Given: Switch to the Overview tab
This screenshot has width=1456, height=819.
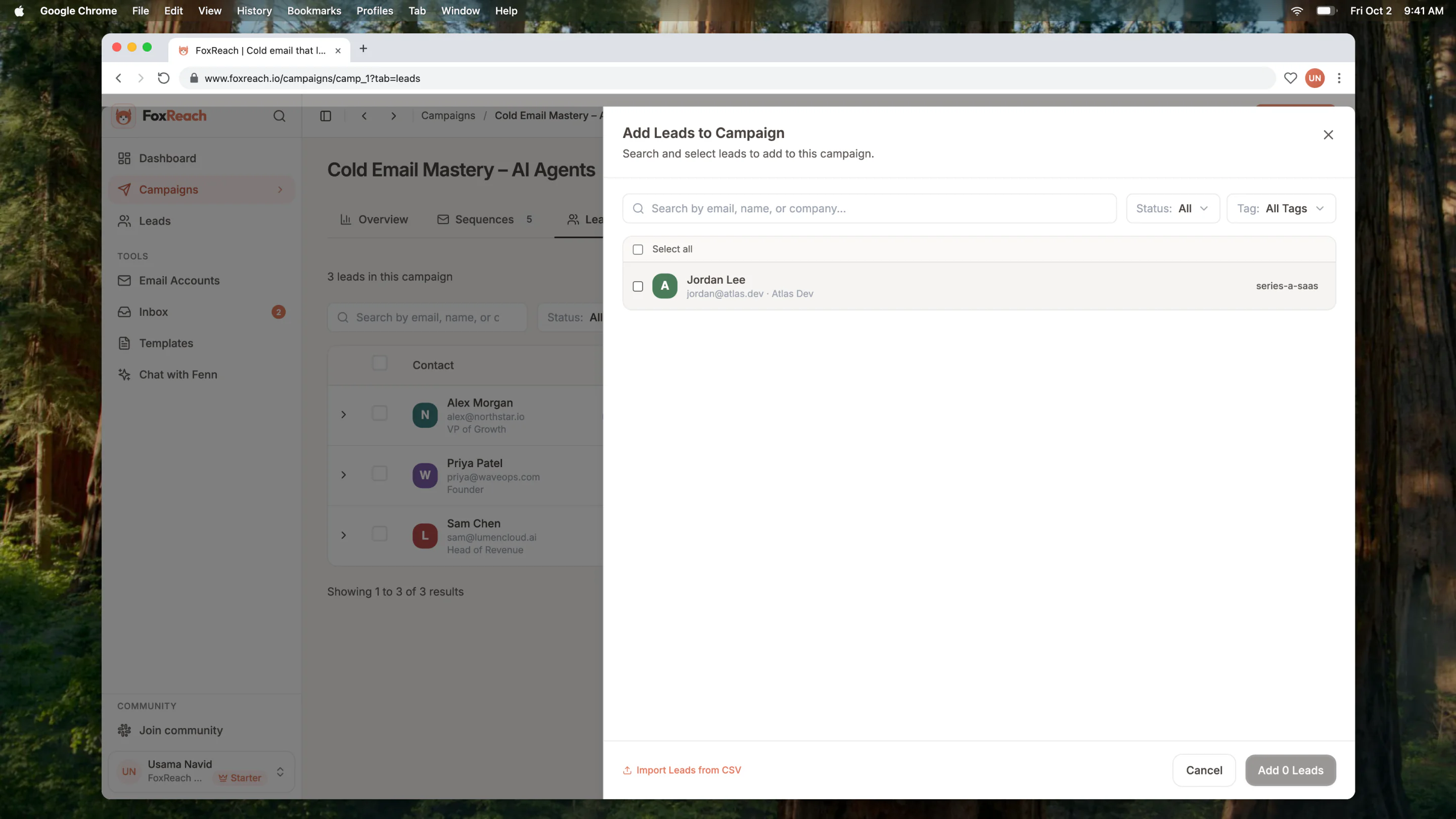Looking at the screenshot, I should point(374,219).
